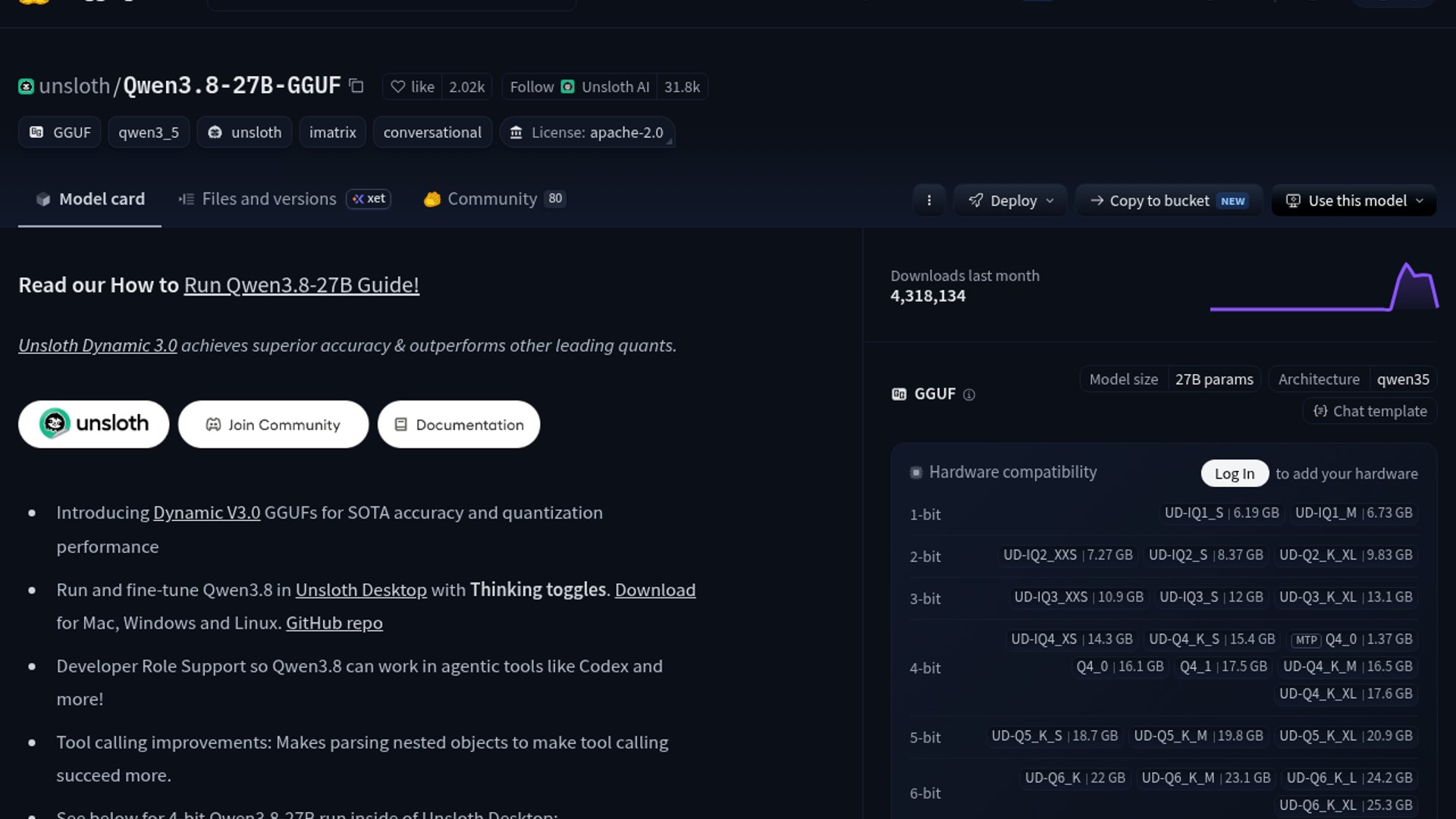Viewport: 1456px width, 819px height.
Task: Click Log In to add your hardware
Action: pos(1235,474)
